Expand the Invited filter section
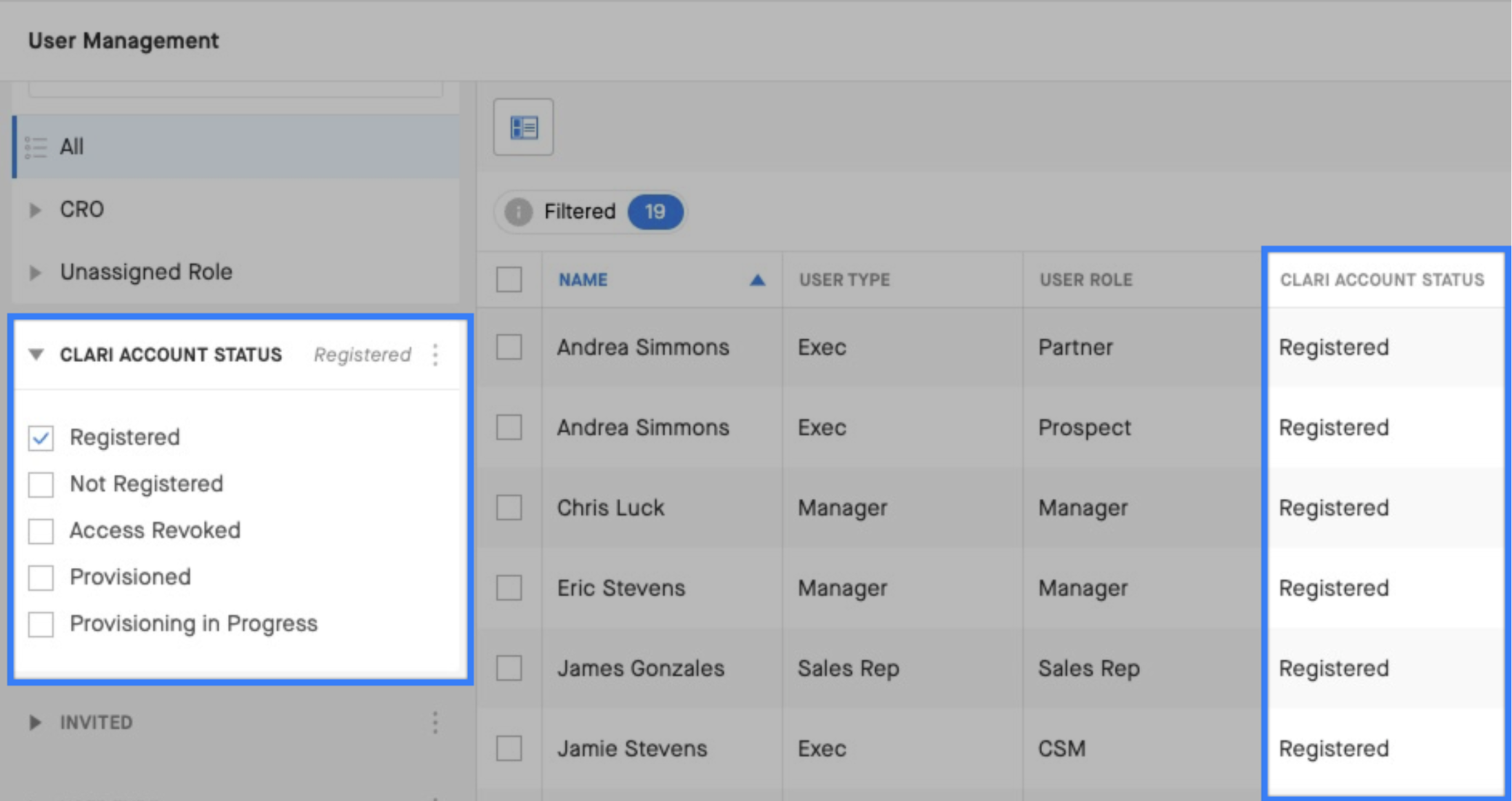This screenshot has width=1512, height=801. coord(35,722)
